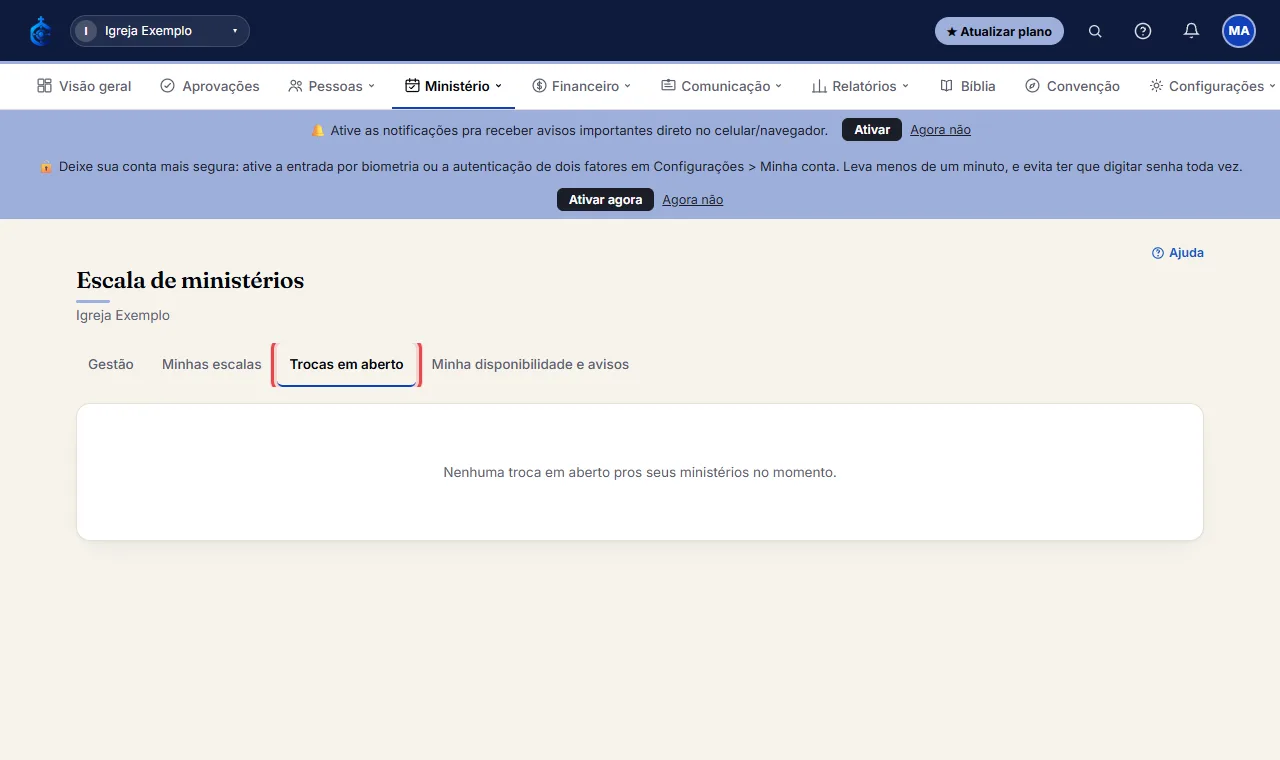Screen dimensions: 1280x760
Task: Expand the Pessoas menu
Action: [331, 86]
